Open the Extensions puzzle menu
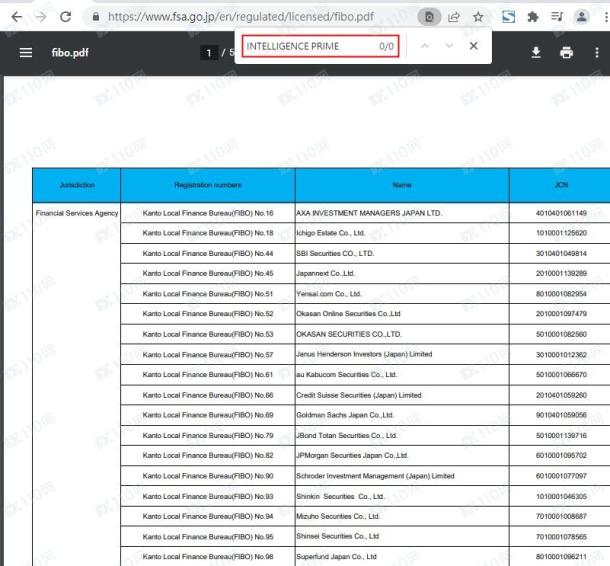Viewport: 610px width, 566px height. pyautogui.click(x=533, y=17)
